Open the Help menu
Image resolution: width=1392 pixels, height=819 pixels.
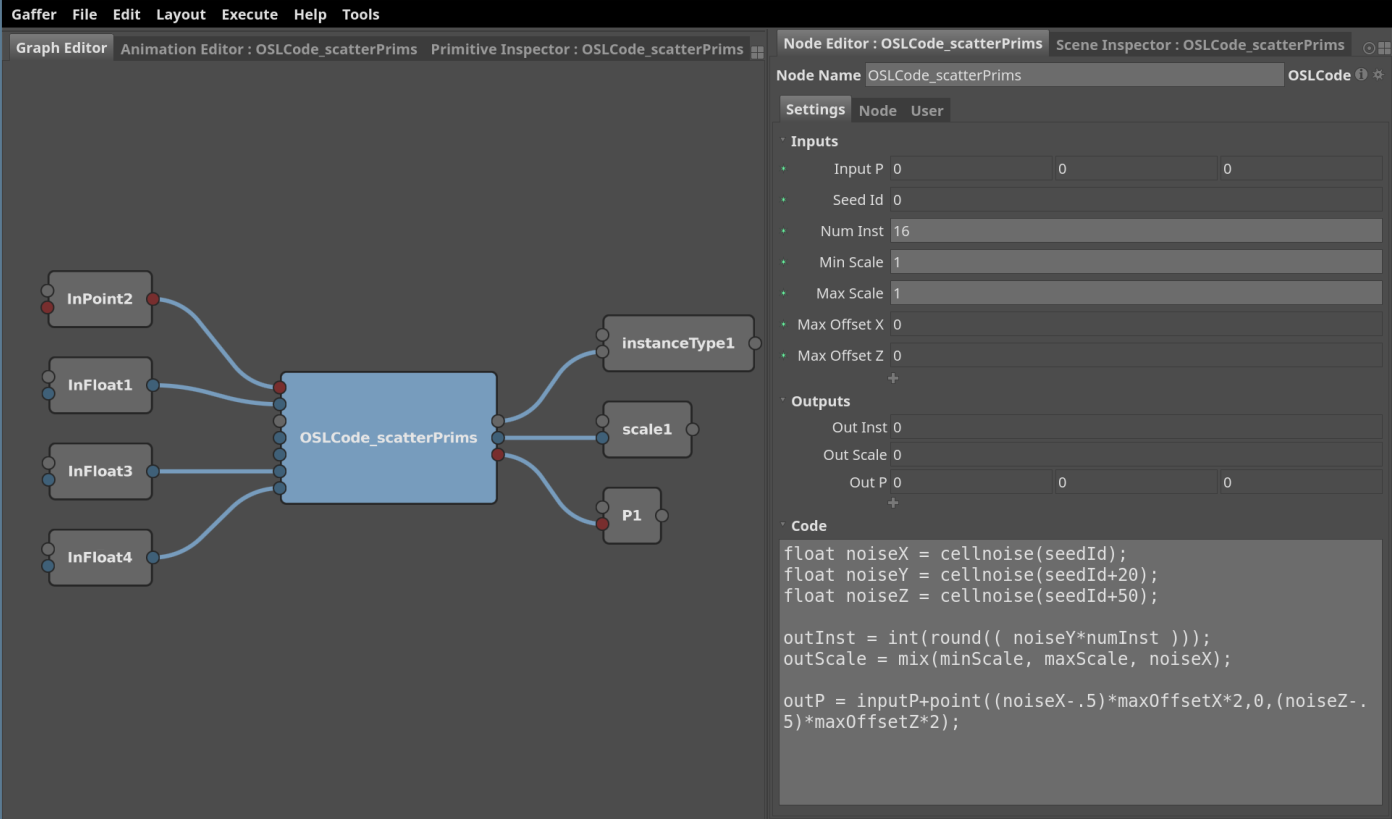pos(310,14)
